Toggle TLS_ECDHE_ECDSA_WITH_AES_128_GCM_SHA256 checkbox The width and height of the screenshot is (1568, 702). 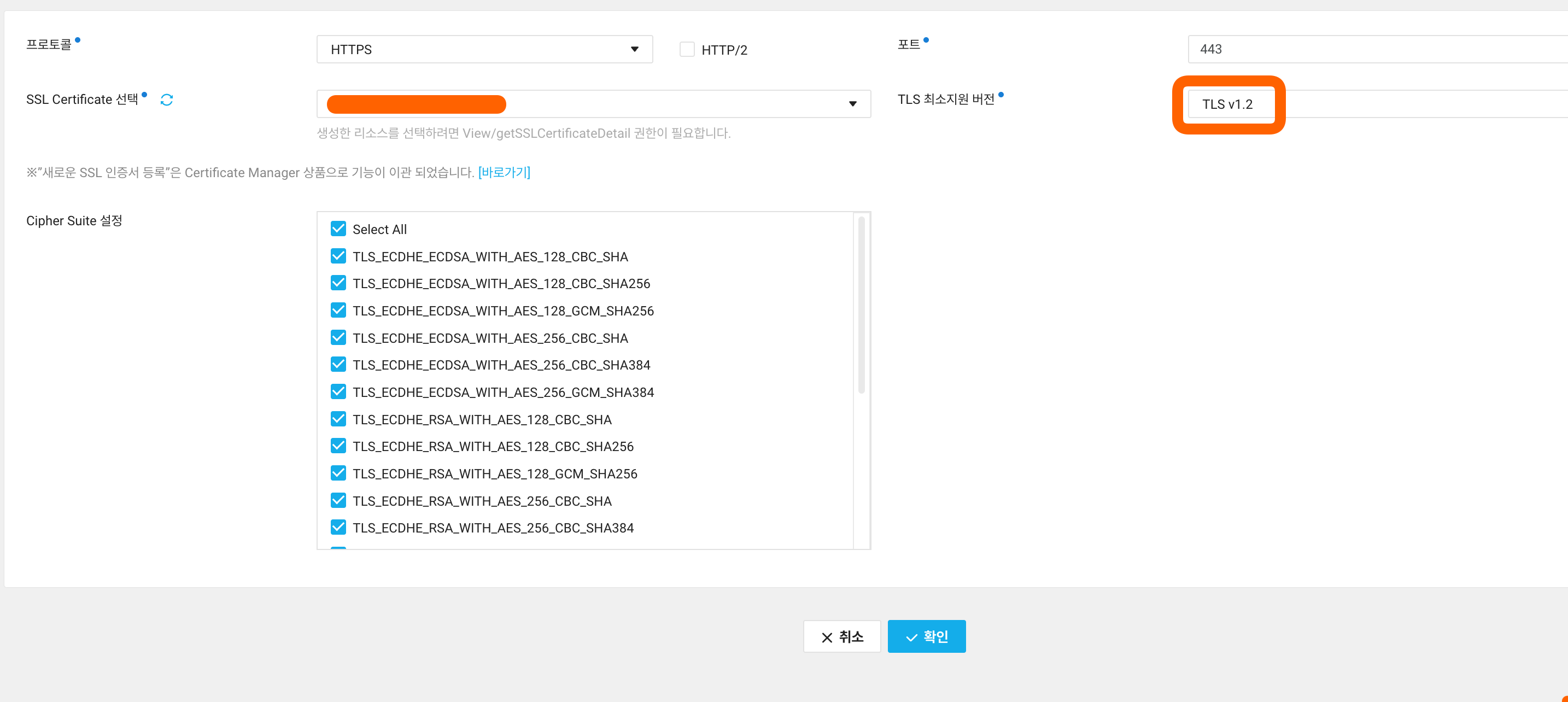(338, 311)
